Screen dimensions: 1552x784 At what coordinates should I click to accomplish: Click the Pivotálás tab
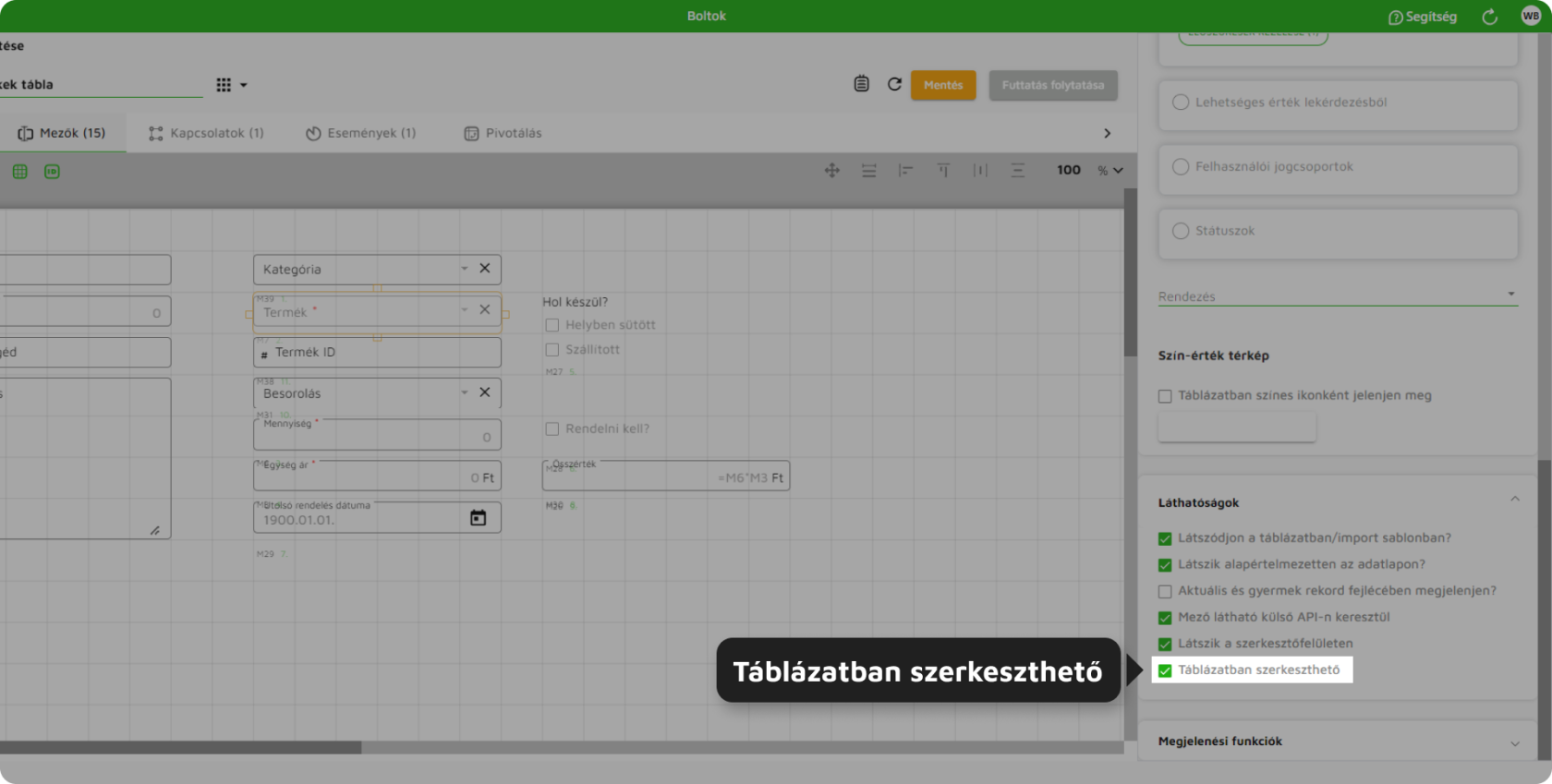pyautogui.click(x=503, y=134)
